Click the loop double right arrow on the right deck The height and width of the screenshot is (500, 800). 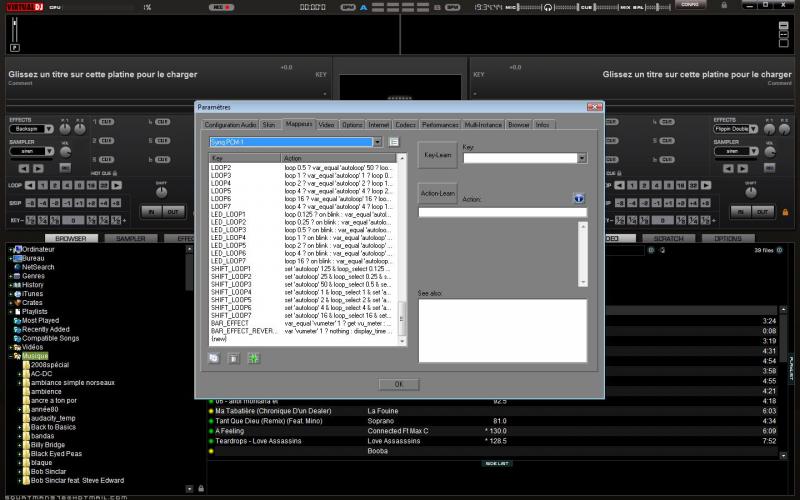[x=706, y=185]
